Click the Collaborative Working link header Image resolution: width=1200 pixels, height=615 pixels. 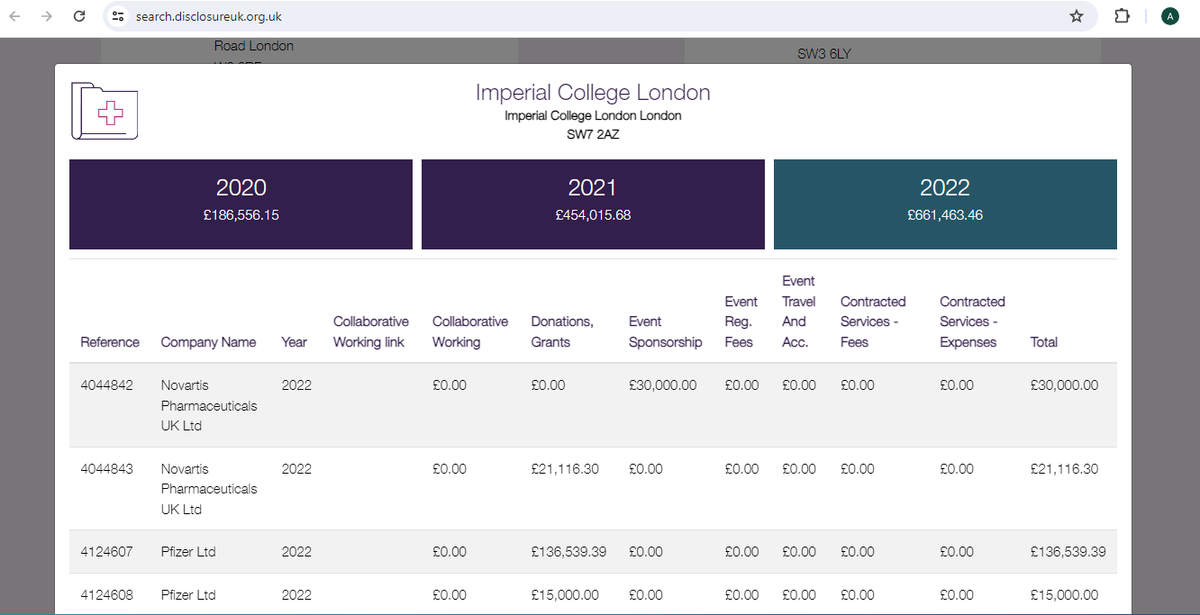[371, 332]
